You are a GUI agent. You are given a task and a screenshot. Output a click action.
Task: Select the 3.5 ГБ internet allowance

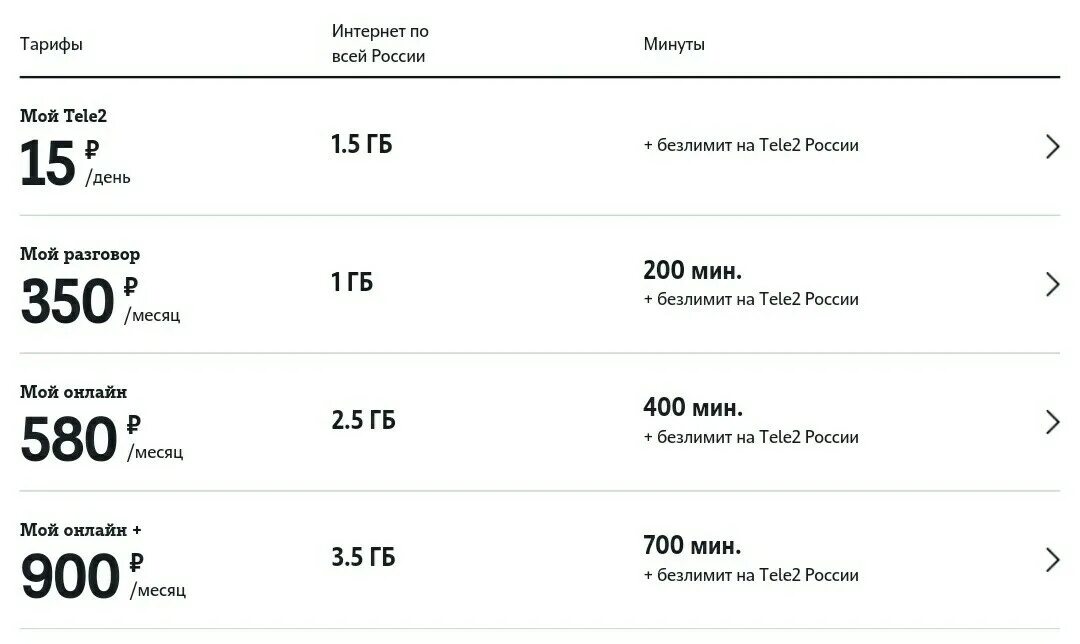(364, 557)
